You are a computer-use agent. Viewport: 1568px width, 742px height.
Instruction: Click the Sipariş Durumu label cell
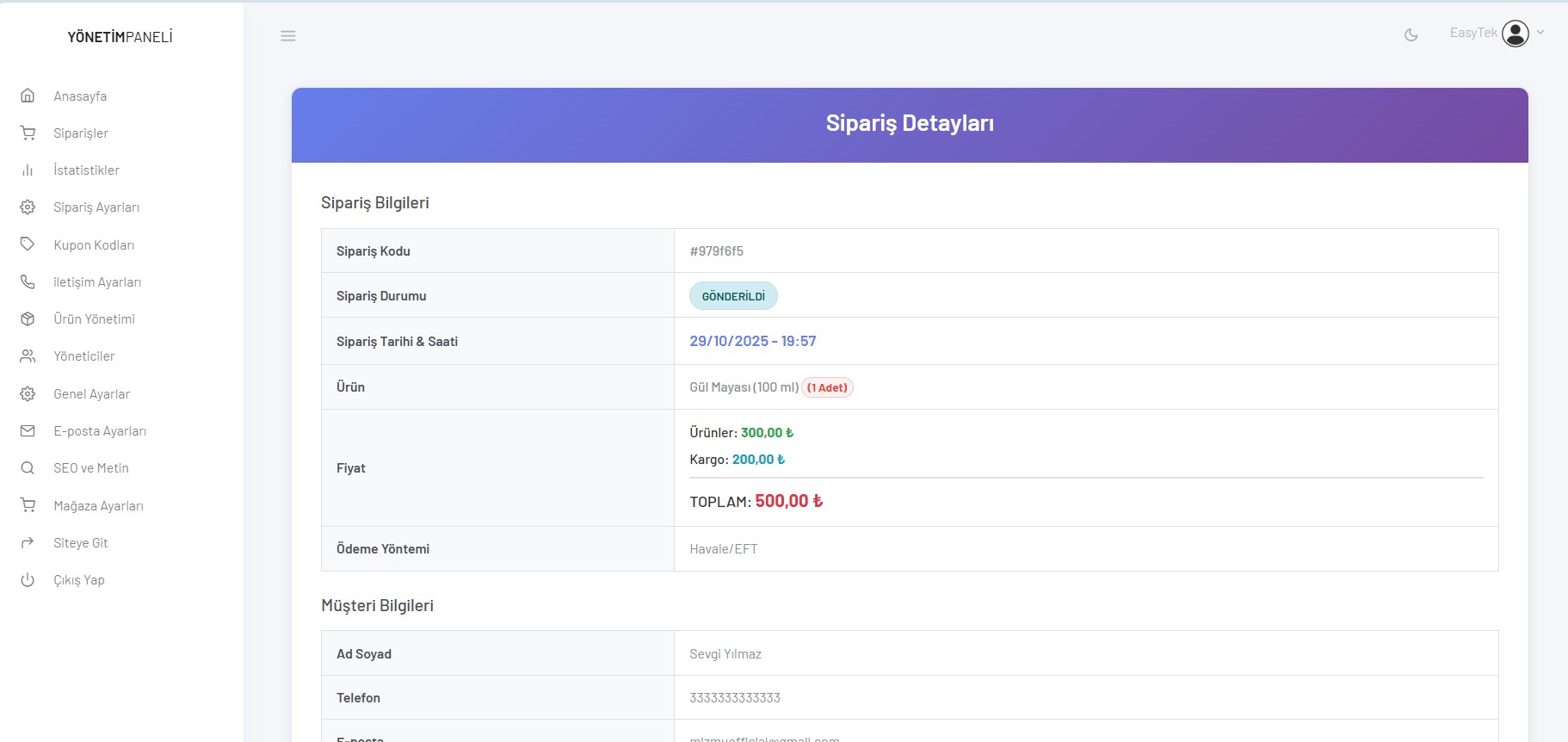[x=497, y=295]
